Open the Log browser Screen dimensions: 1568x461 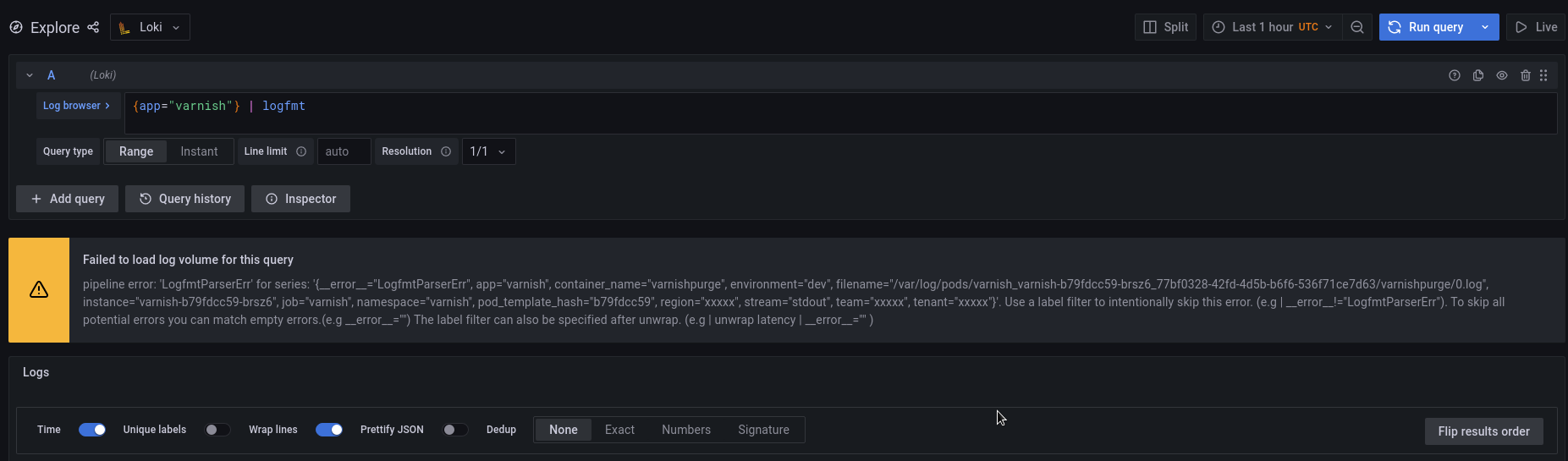pyautogui.click(x=76, y=106)
